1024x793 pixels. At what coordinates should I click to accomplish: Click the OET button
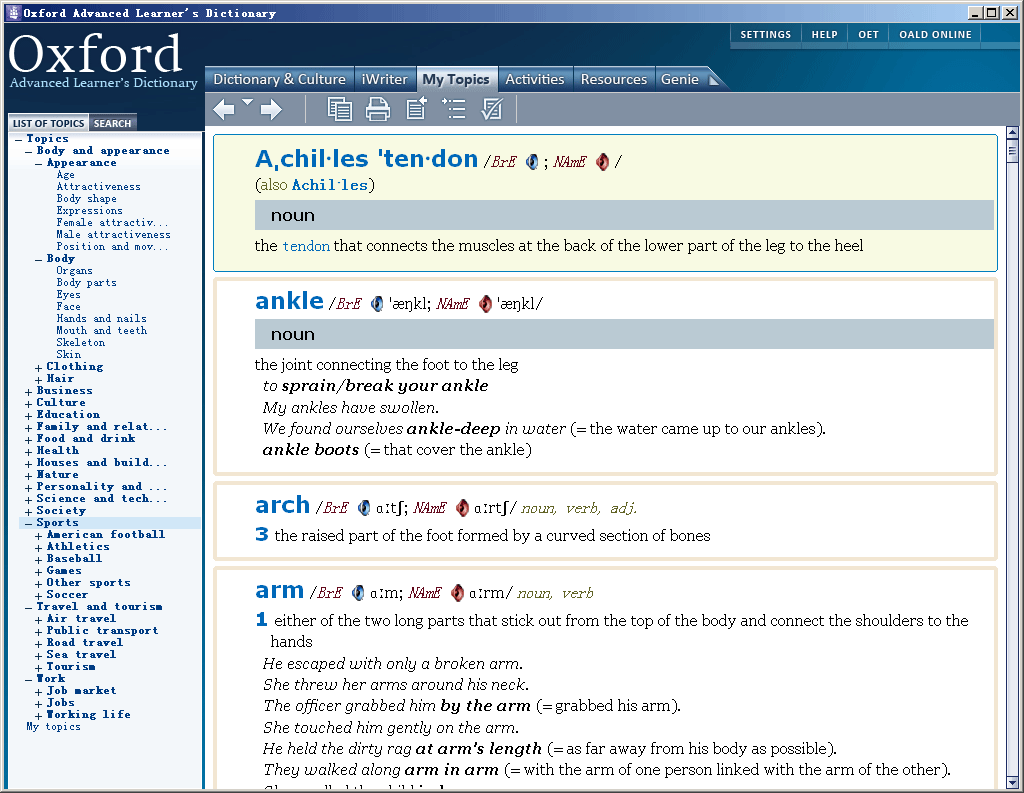click(x=868, y=35)
